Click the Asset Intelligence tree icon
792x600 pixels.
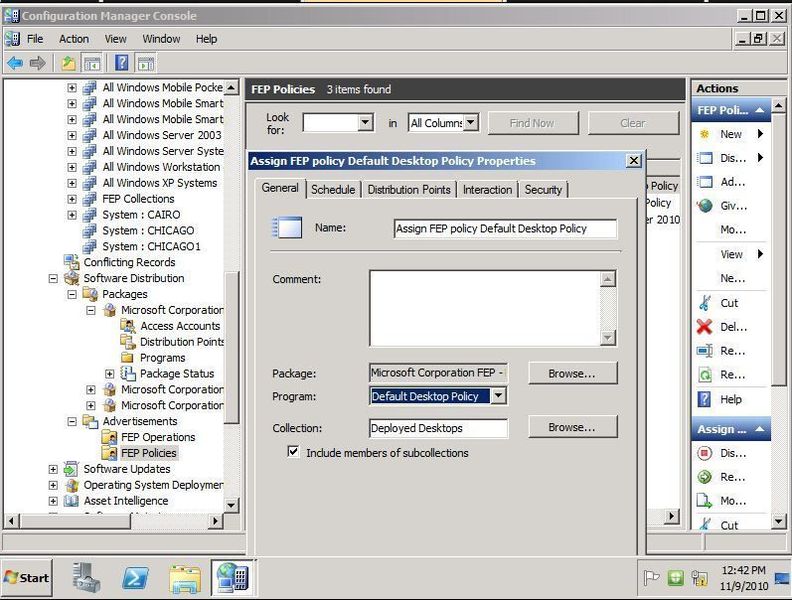pyautogui.click(x=71, y=501)
